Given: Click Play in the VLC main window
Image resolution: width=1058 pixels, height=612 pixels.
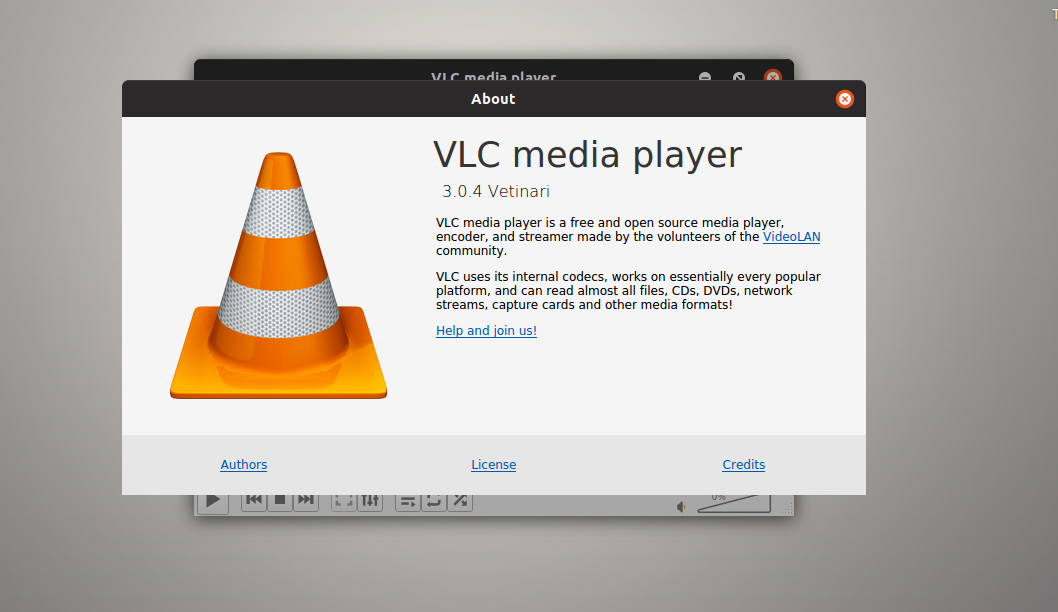Looking at the screenshot, I should coord(213,503).
